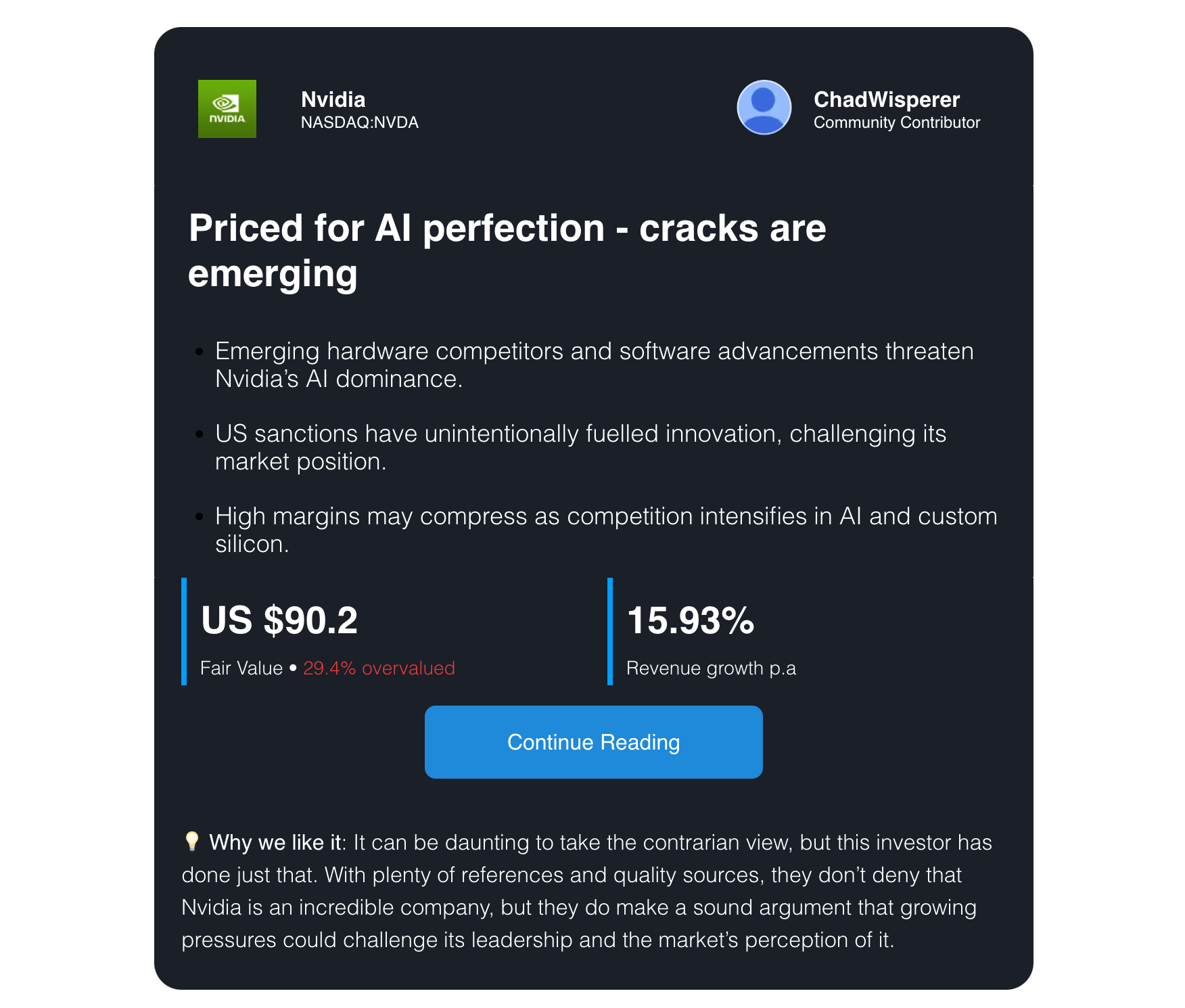Click the blue bar beside the fair value
Image resolution: width=1185 pixels, height=1008 pixels.
click(184, 631)
